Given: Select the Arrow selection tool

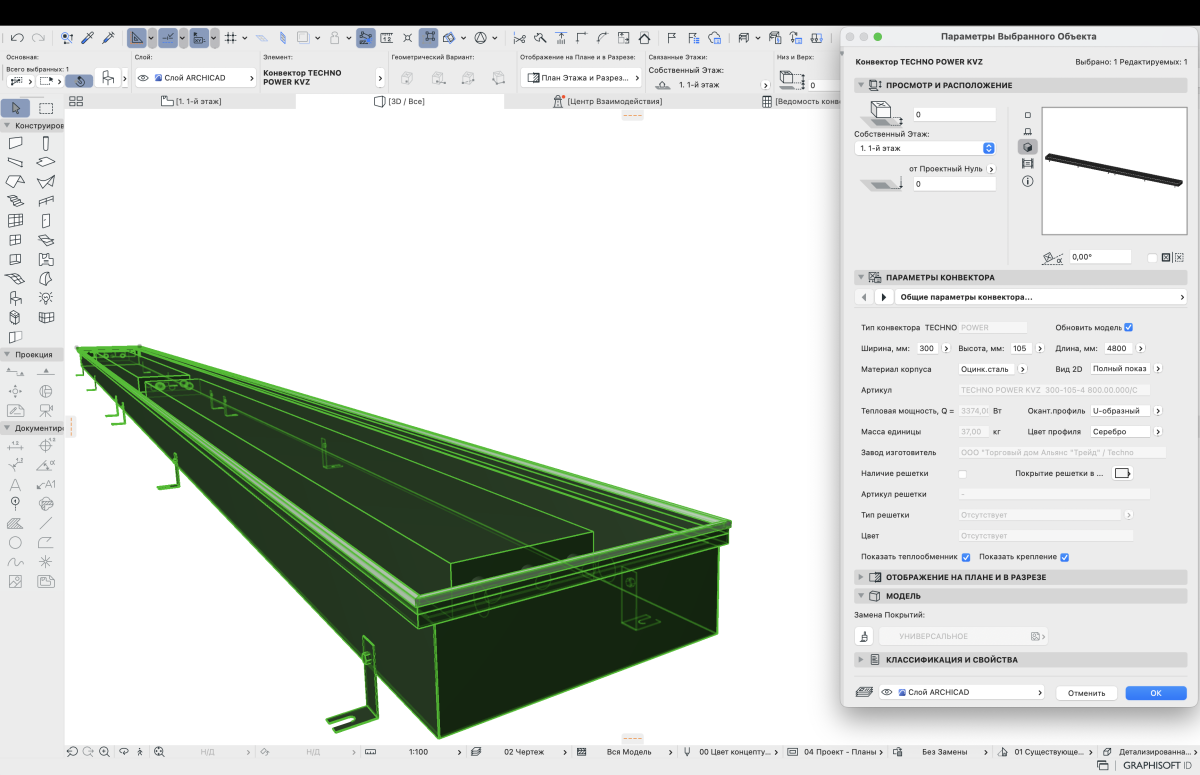Looking at the screenshot, I should (16, 108).
